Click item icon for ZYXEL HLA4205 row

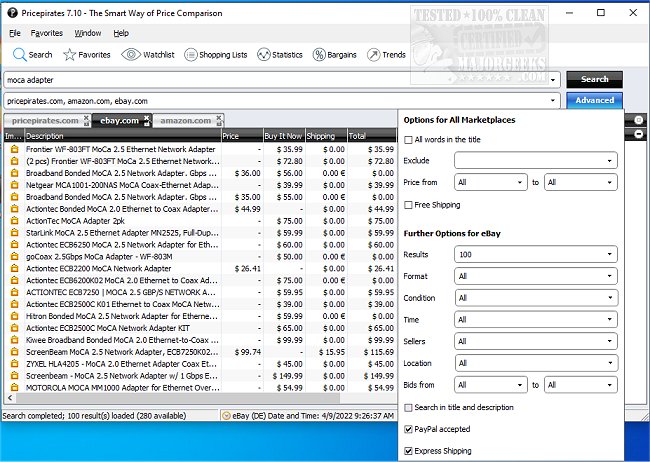pyautogui.click(x=15, y=364)
